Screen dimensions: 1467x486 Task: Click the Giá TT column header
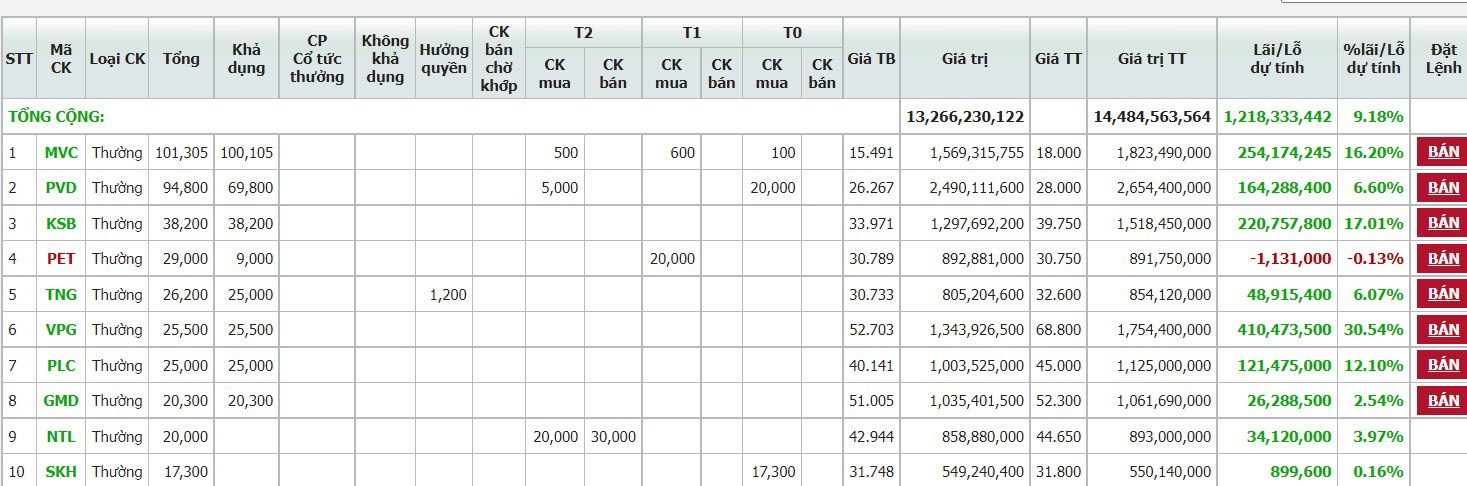point(1058,58)
